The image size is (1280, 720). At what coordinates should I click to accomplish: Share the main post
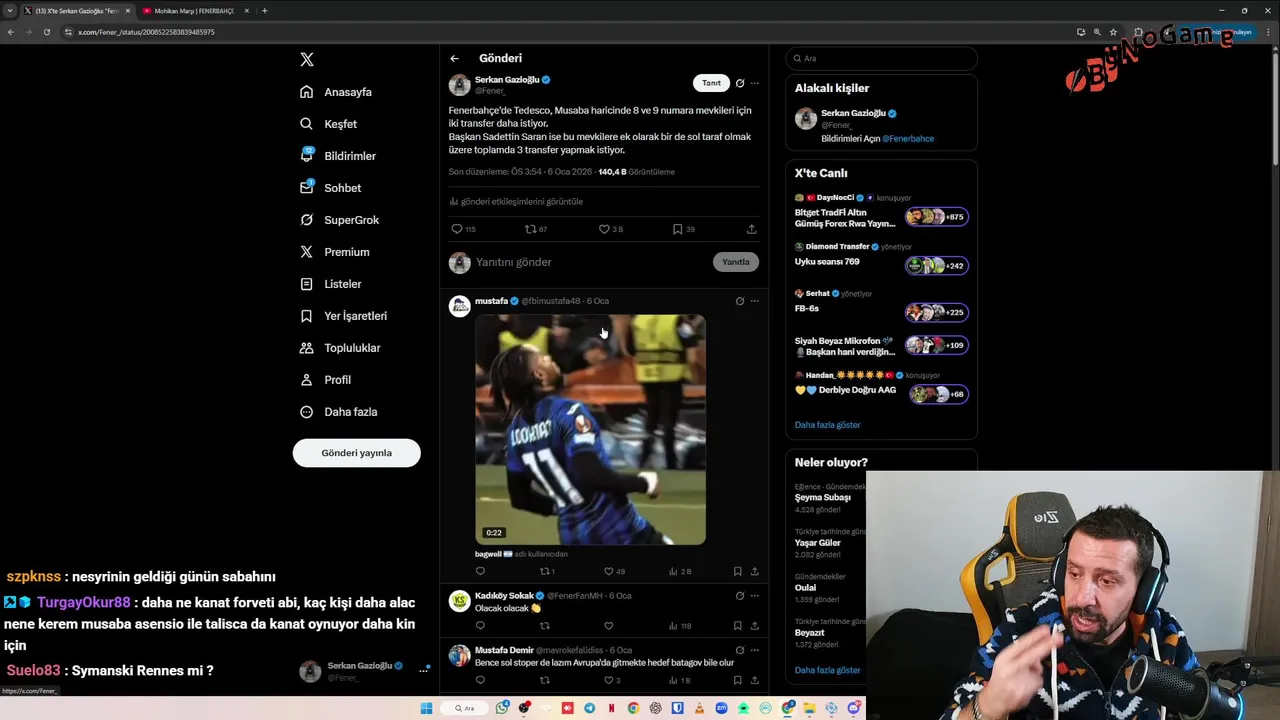pos(752,229)
